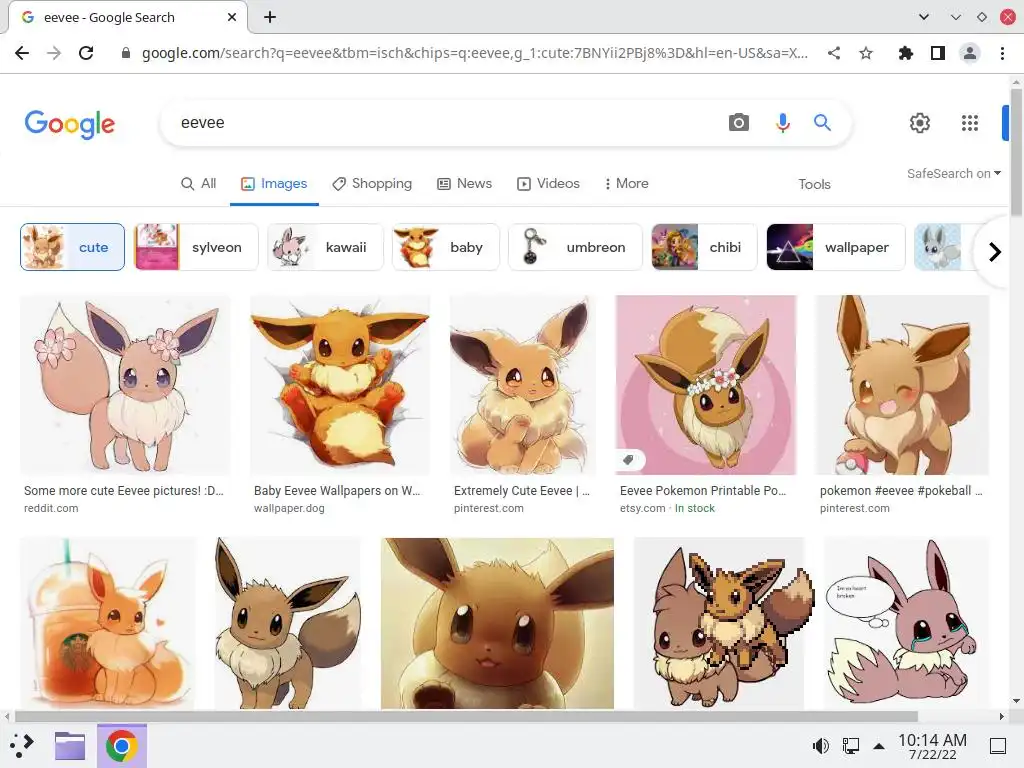Show more filter chips with right arrow
Viewport: 1024px width, 768px height.
[994, 251]
